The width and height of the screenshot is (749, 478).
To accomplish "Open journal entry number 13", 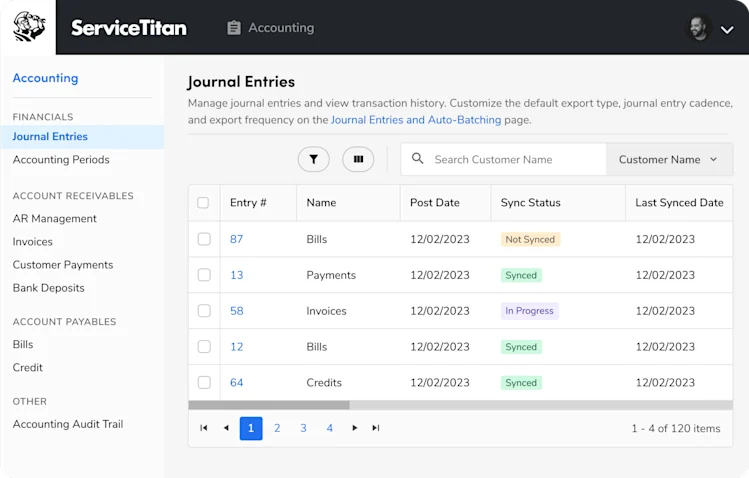I will coord(236,275).
